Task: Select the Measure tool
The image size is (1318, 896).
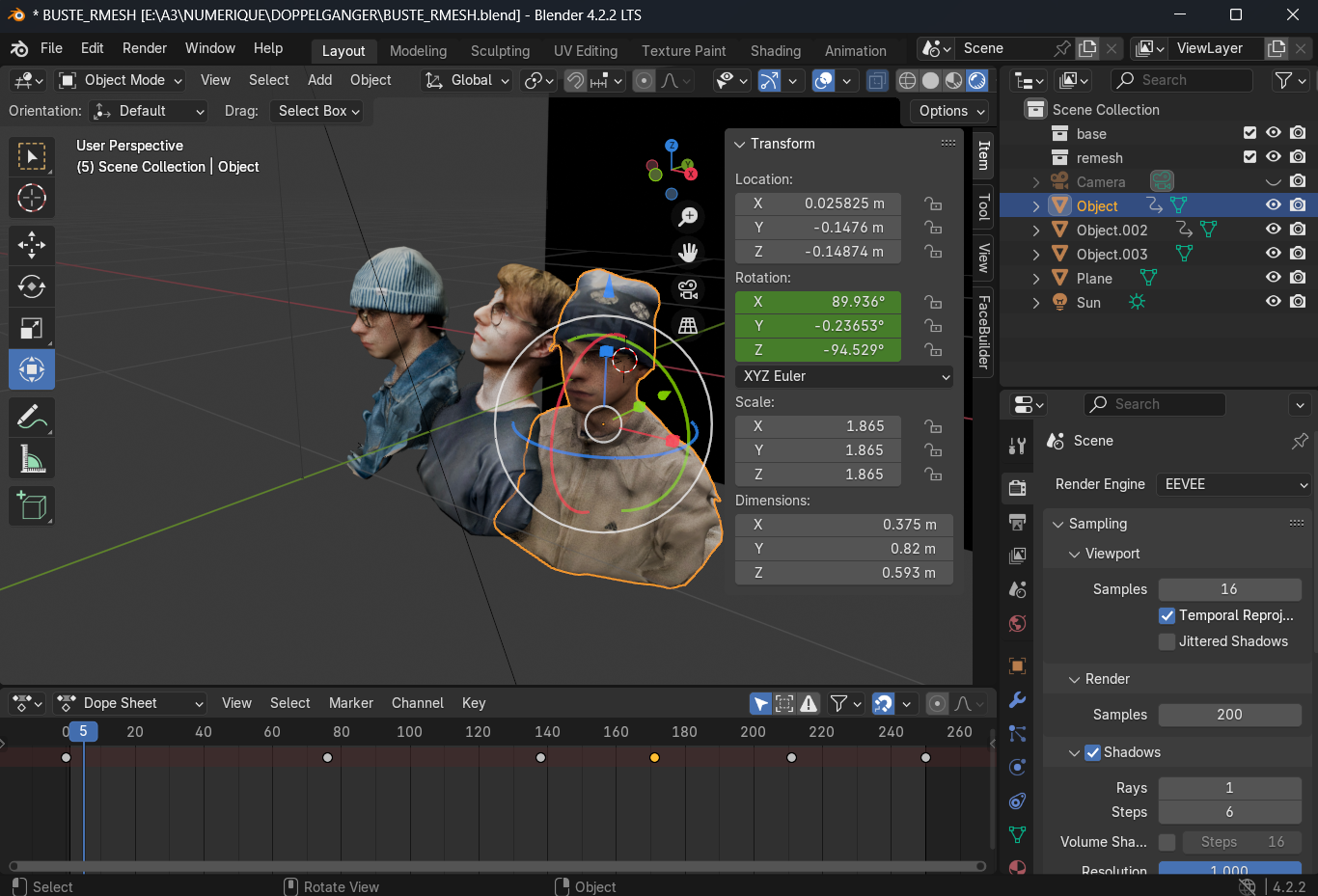Action: pos(31,458)
